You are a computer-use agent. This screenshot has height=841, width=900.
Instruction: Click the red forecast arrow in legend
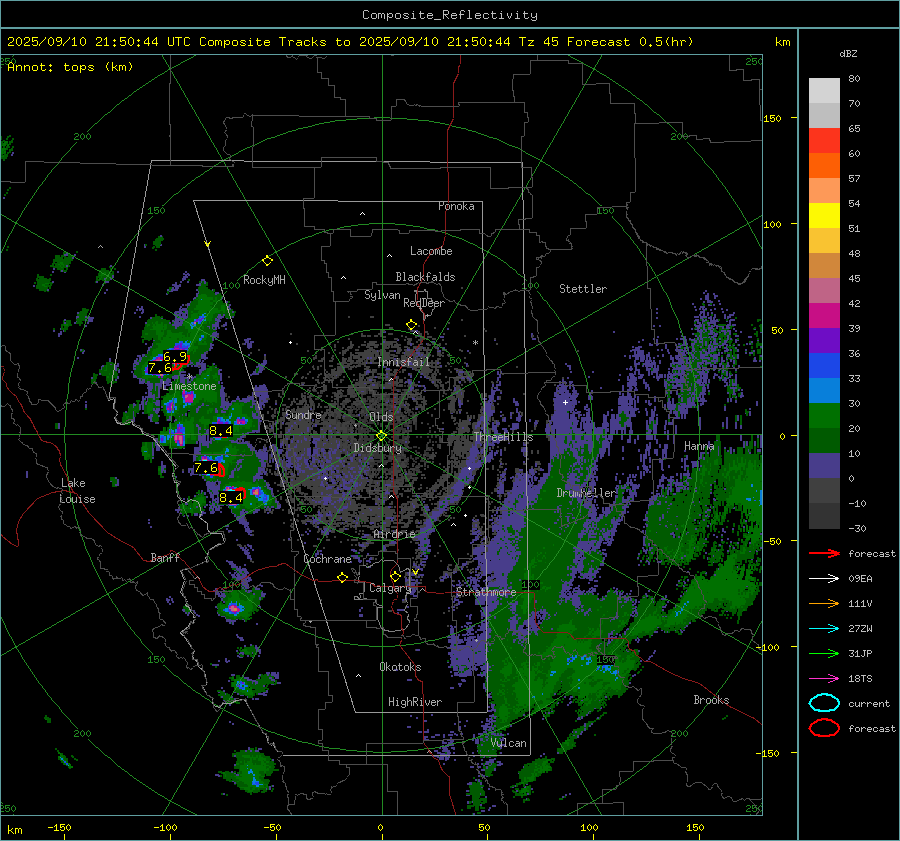[824, 553]
